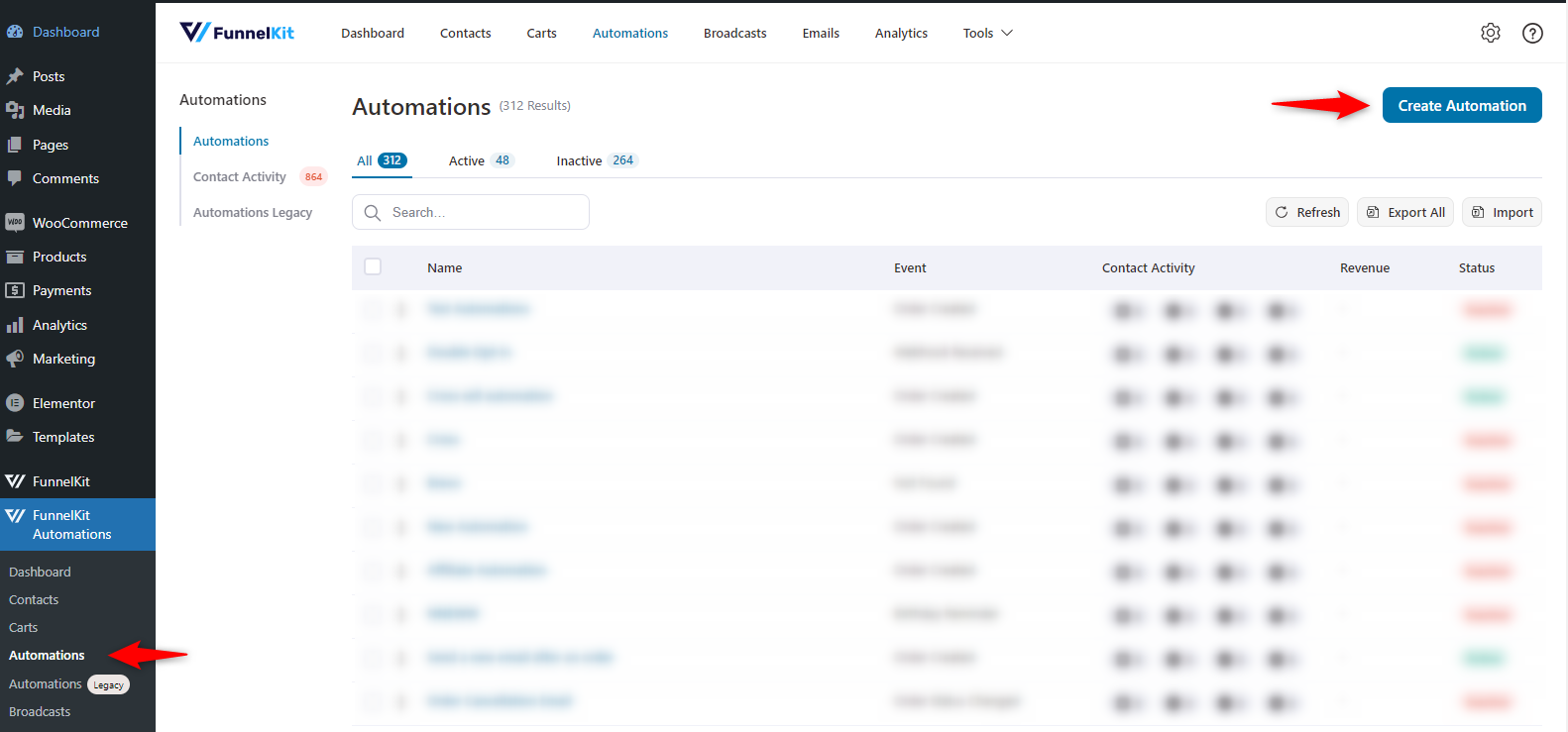Click the Posts pin icon
The width and height of the screenshot is (1568, 732).
[15, 76]
